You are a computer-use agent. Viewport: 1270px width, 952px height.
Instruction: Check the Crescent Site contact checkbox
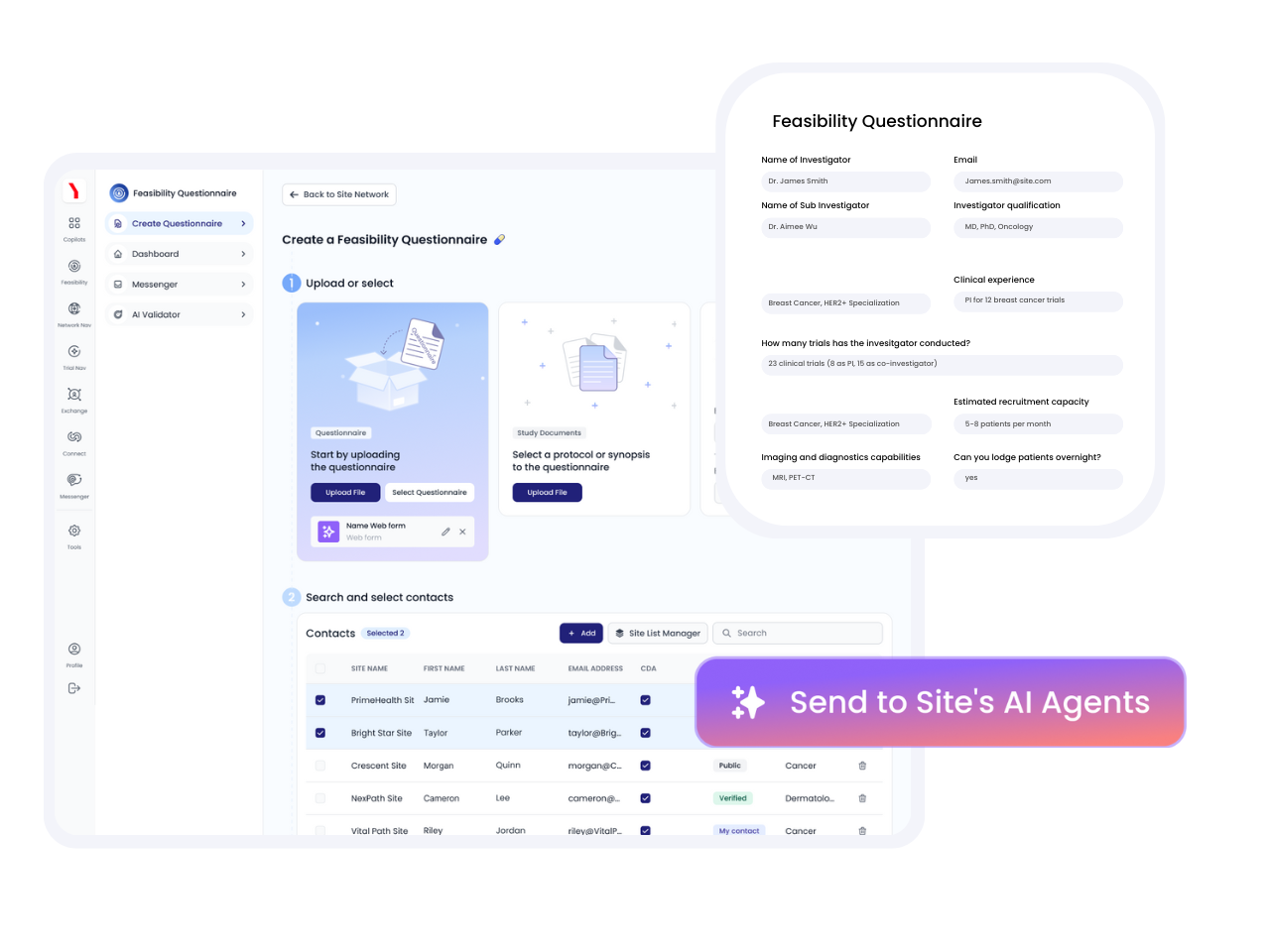[x=319, y=766]
